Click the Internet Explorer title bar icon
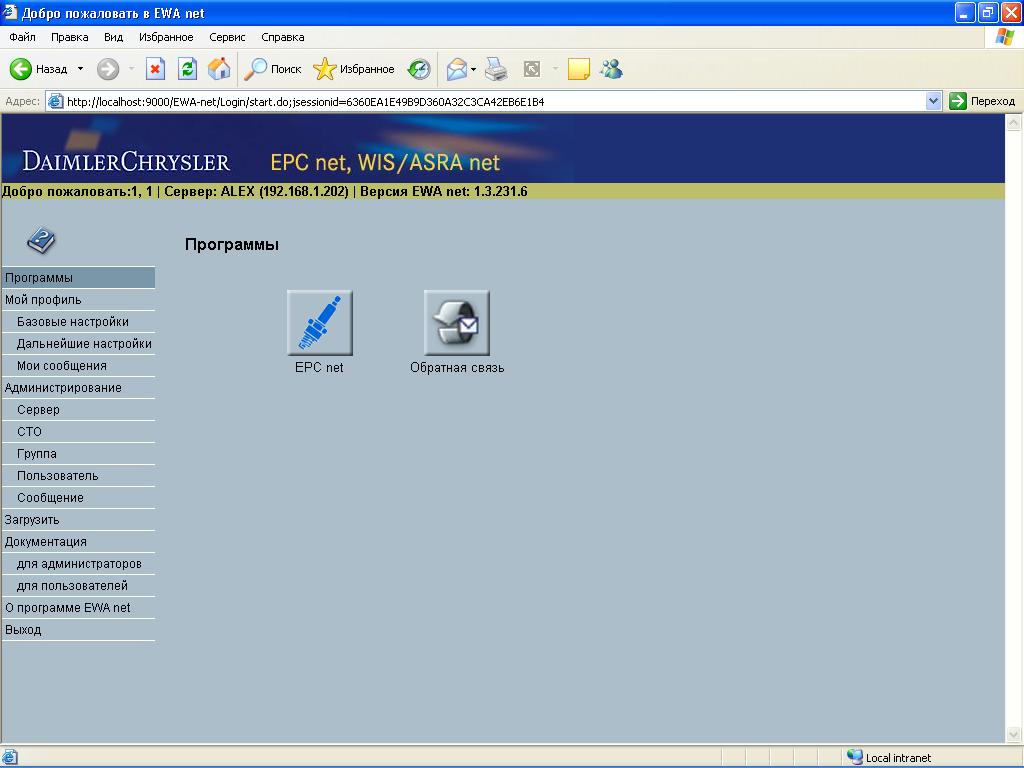This screenshot has height=768, width=1024. click(x=10, y=12)
